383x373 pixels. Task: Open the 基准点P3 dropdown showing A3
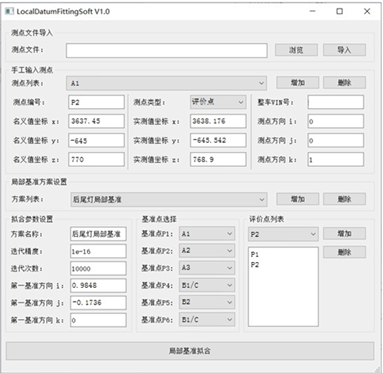coord(207,268)
